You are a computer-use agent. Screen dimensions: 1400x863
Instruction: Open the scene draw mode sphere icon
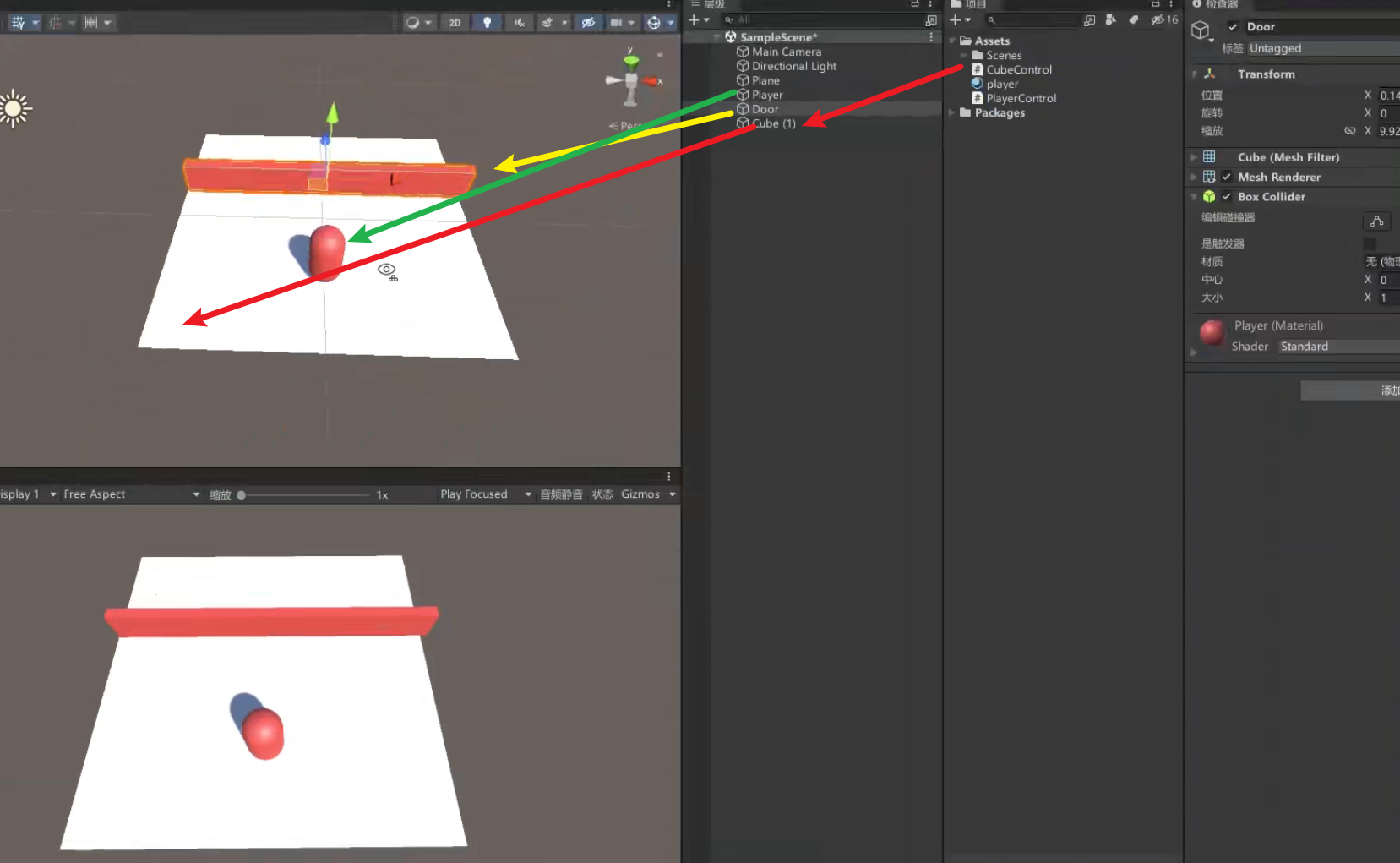[412, 23]
